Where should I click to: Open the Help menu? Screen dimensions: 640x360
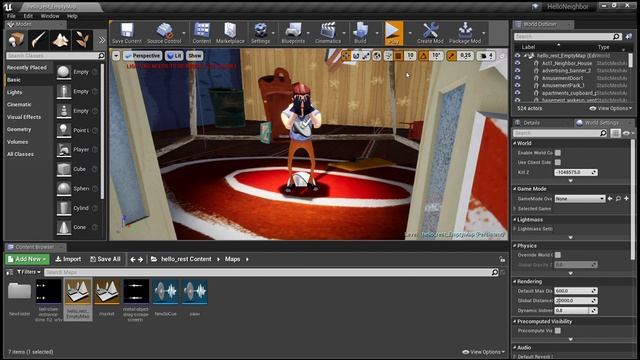[72, 16]
